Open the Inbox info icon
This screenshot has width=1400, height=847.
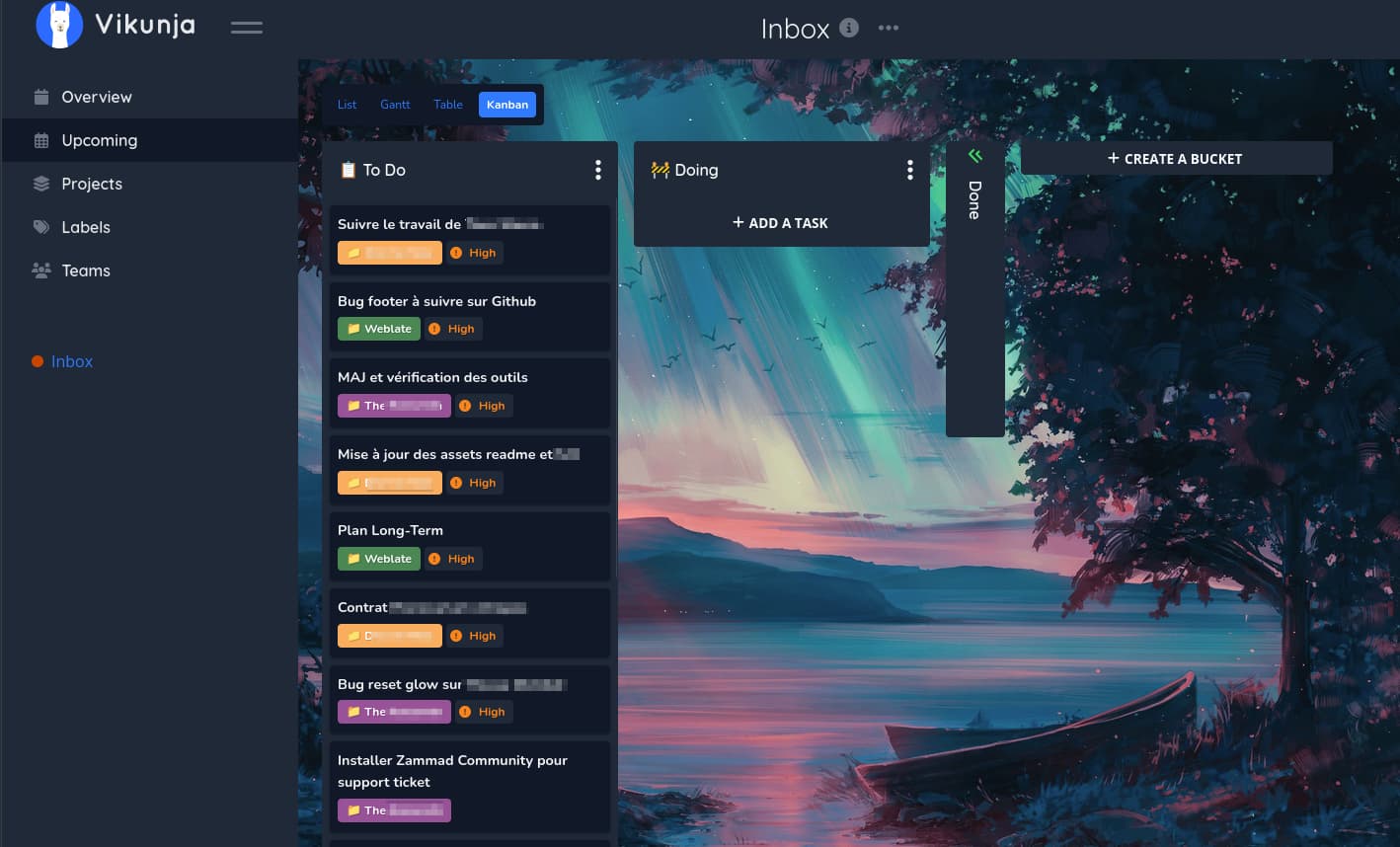click(849, 28)
